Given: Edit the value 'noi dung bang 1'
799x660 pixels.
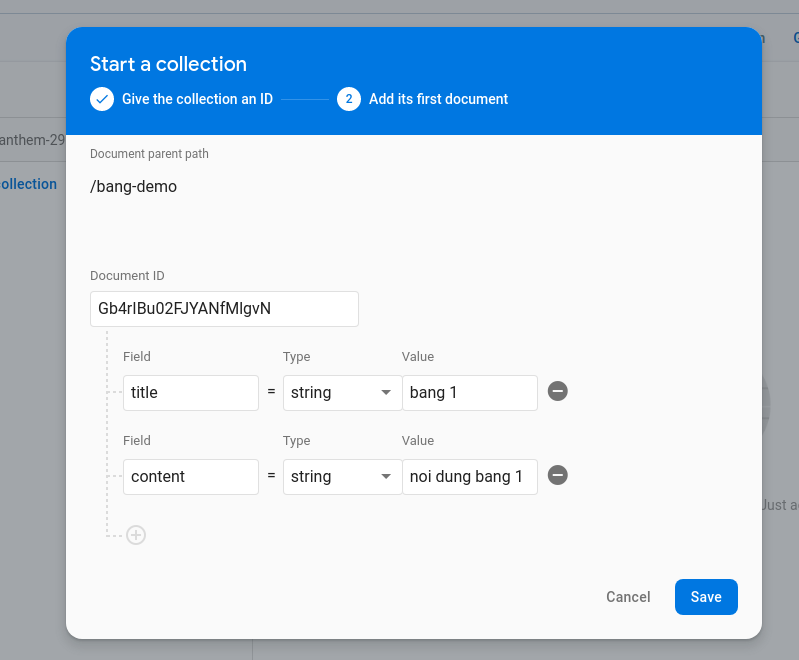Looking at the screenshot, I should coord(469,477).
